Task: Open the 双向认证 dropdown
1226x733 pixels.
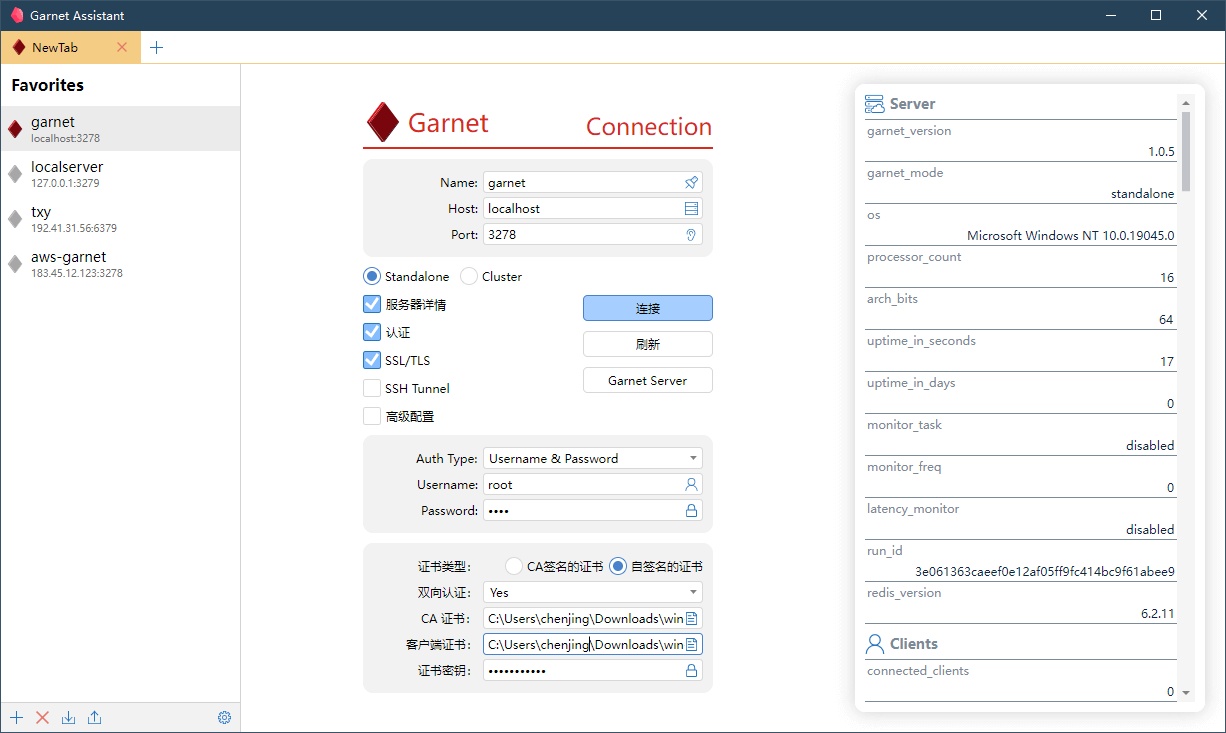Action: (592, 592)
